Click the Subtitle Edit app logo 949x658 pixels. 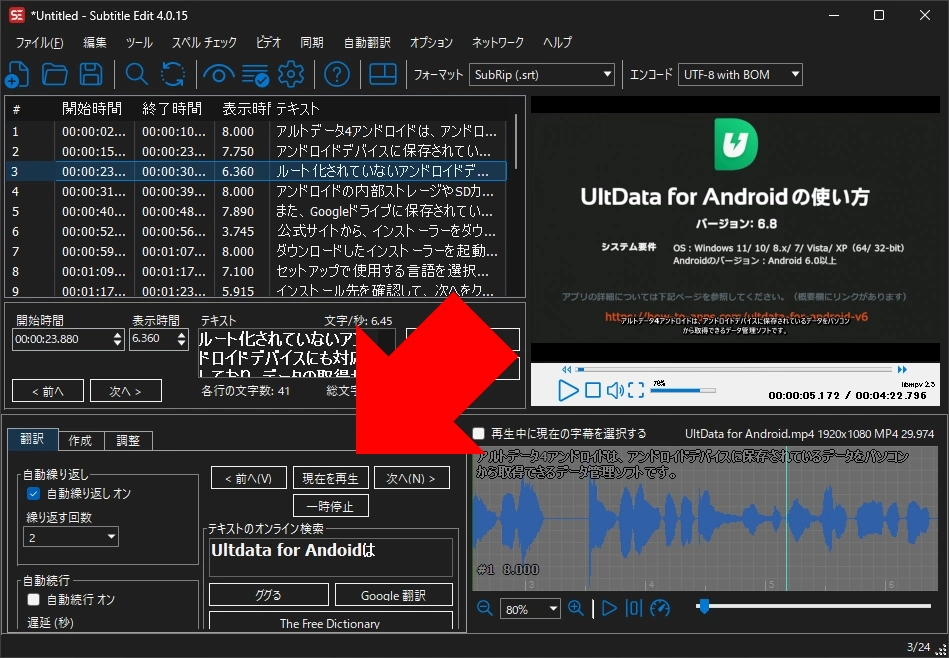coord(16,15)
